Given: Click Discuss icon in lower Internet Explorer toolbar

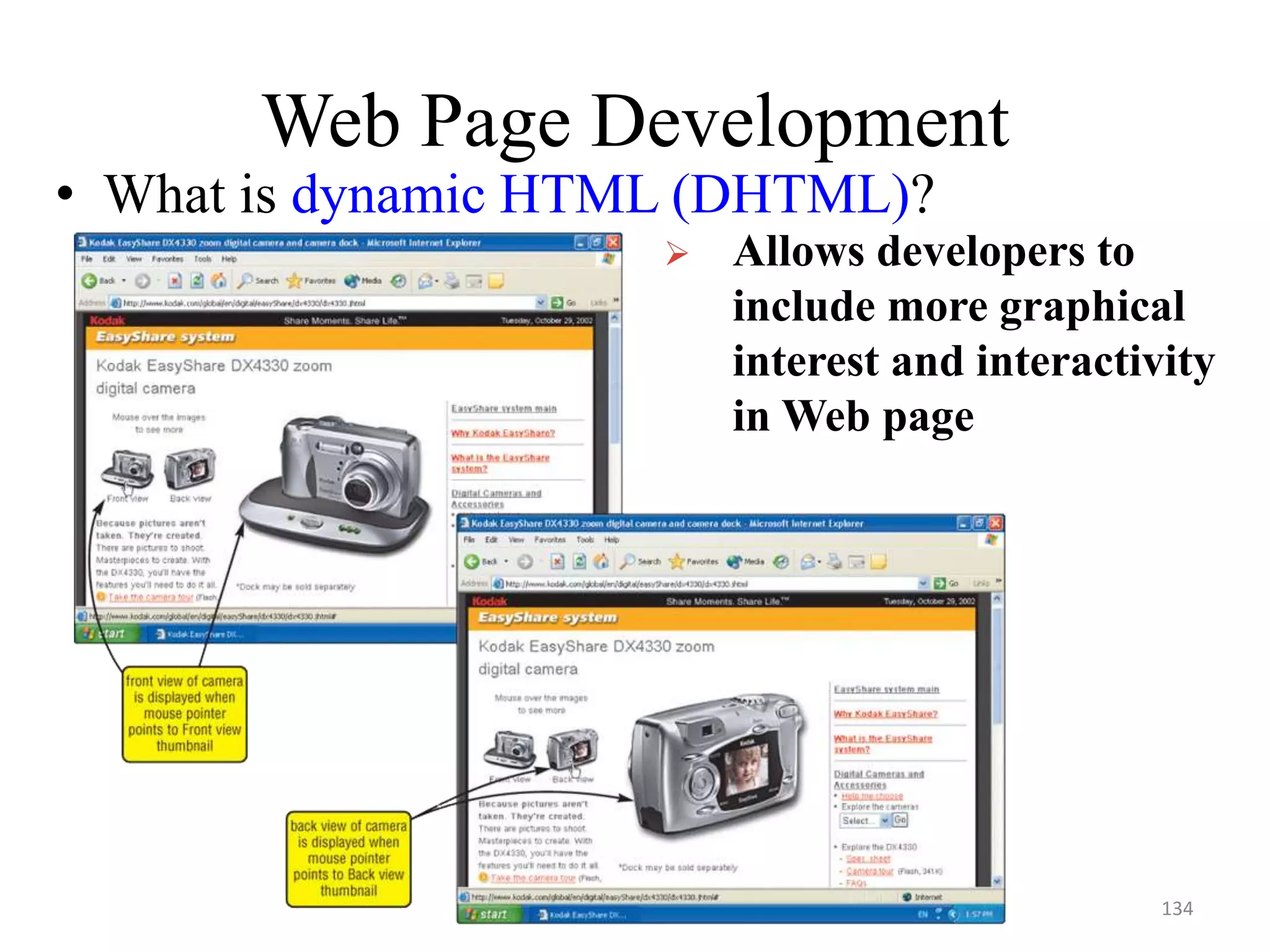Looking at the screenshot, I should [878, 562].
